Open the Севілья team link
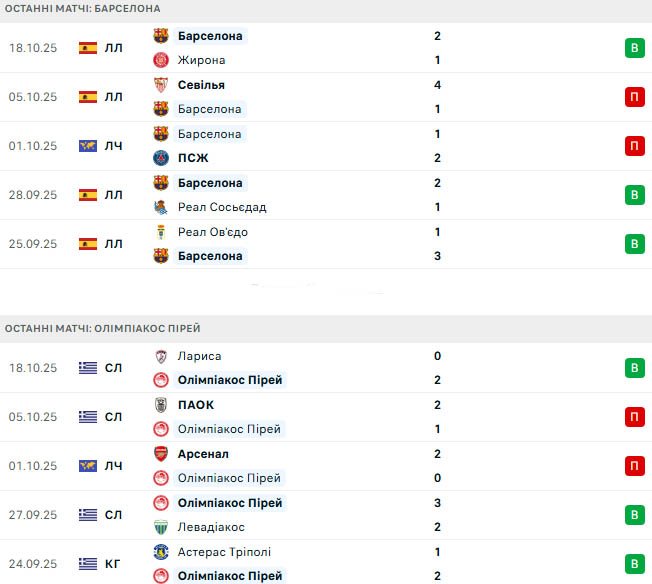Image resolution: width=652 pixels, height=584 pixels. click(201, 85)
